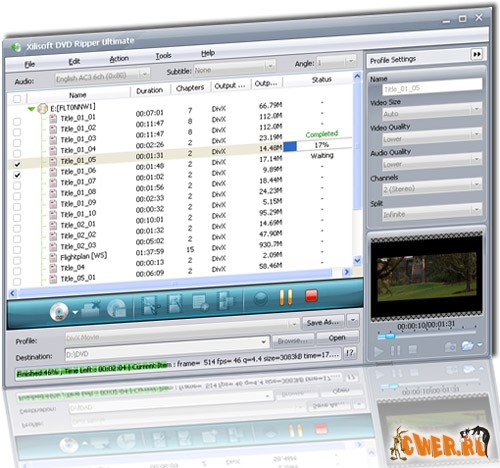This screenshot has height=468, width=500.
Task: Click the Chapters column header
Action: (x=190, y=88)
